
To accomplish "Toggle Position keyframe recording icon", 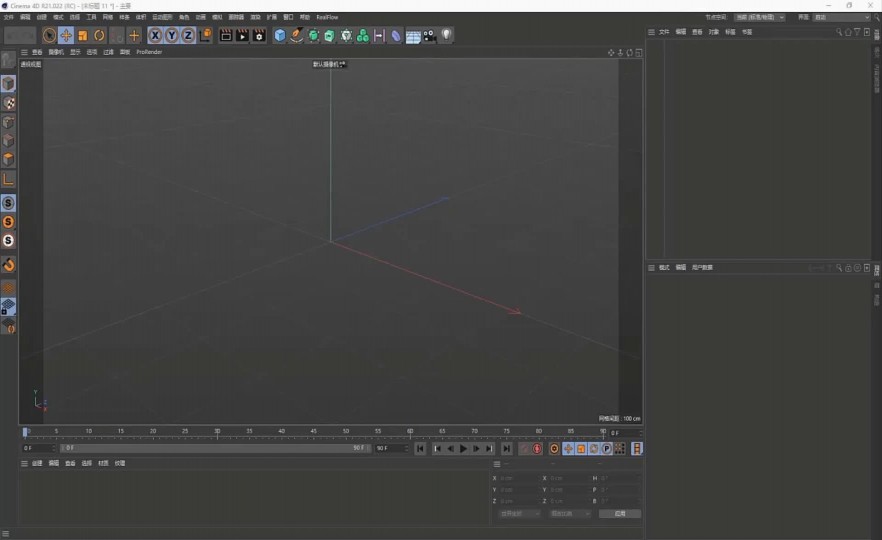I will click(568, 448).
